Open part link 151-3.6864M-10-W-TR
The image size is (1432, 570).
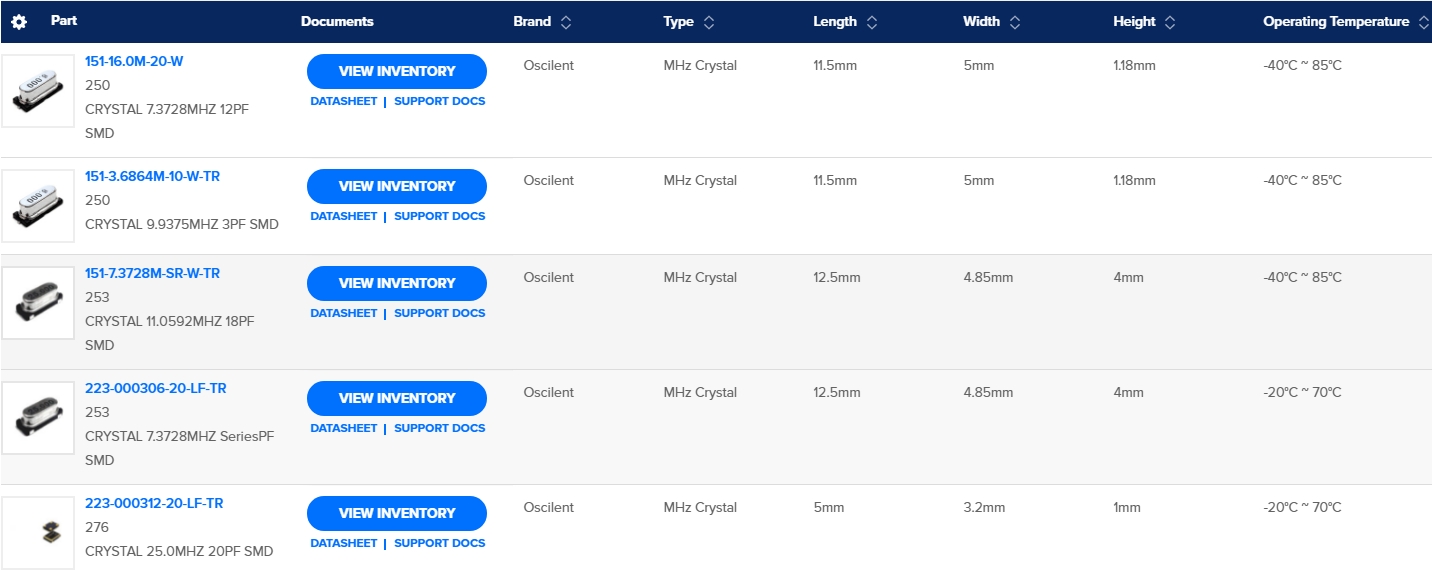pyautogui.click(x=152, y=176)
